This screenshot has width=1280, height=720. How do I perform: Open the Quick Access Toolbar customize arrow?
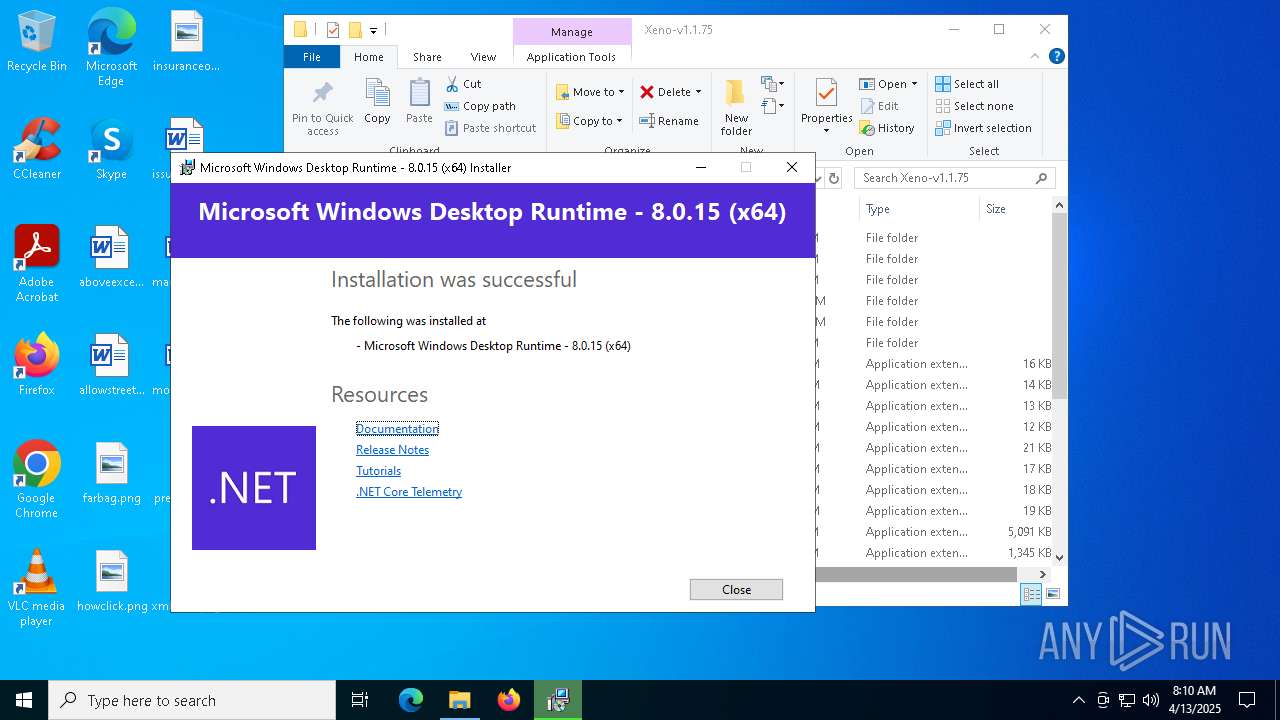tap(373, 30)
